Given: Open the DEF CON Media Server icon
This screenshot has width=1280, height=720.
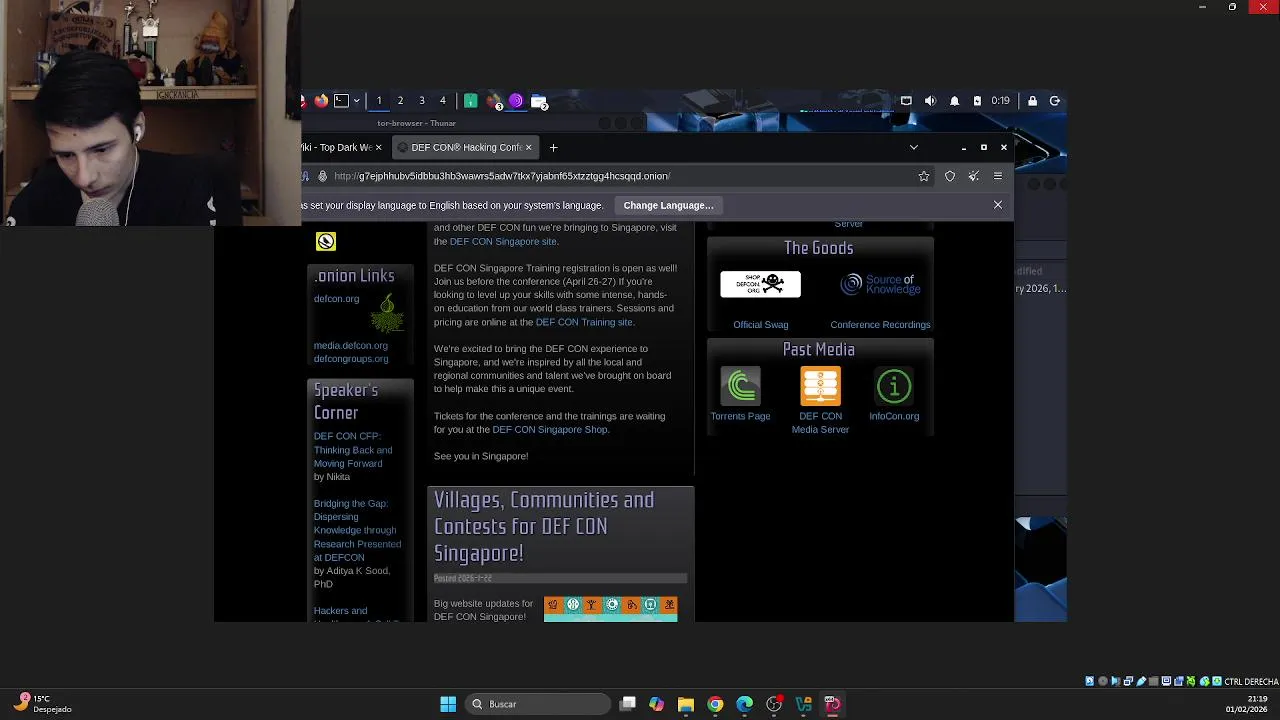Looking at the screenshot, I should [x=820, y=386].
